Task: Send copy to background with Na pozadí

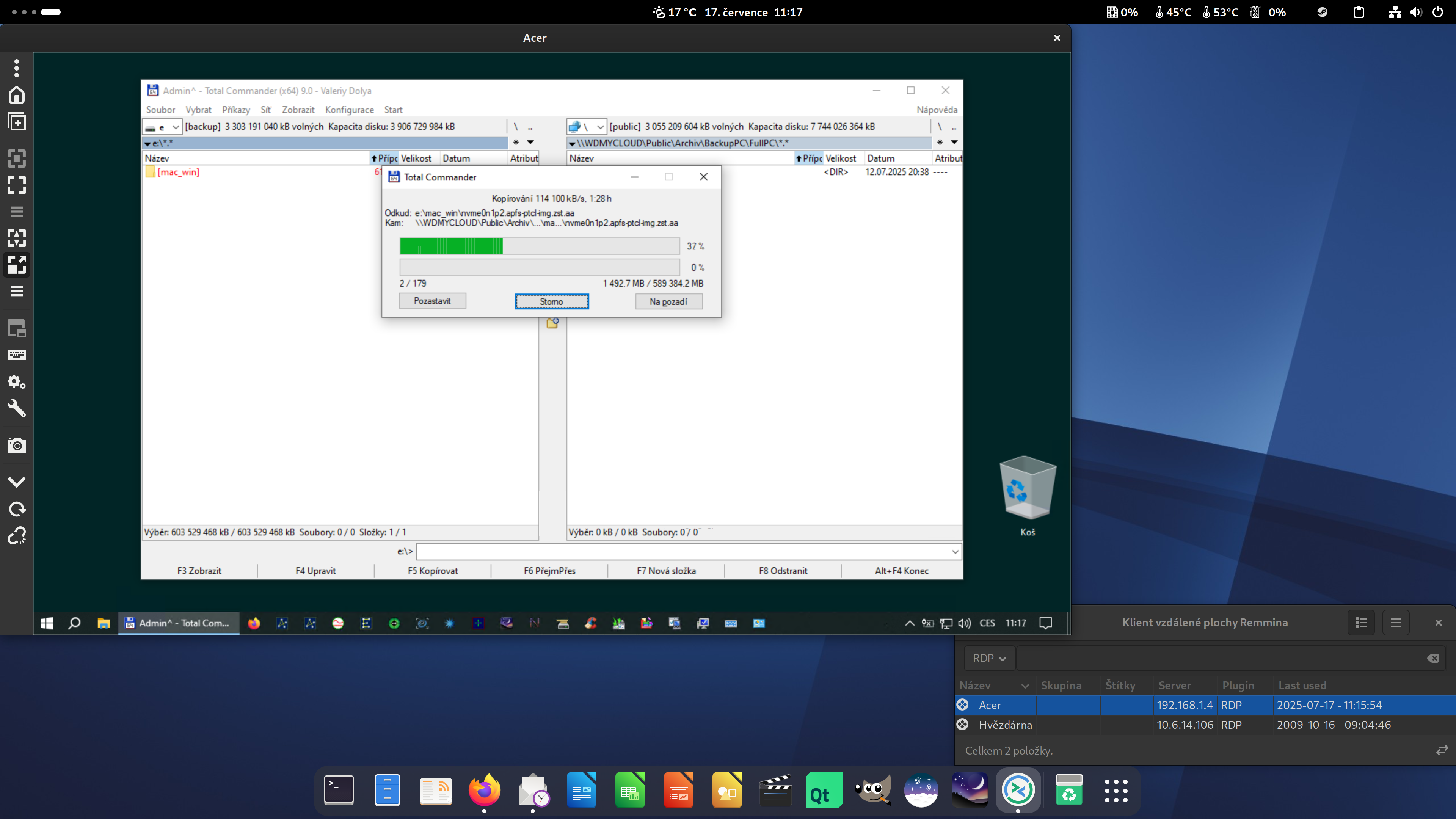Action: tap(668, 302)
